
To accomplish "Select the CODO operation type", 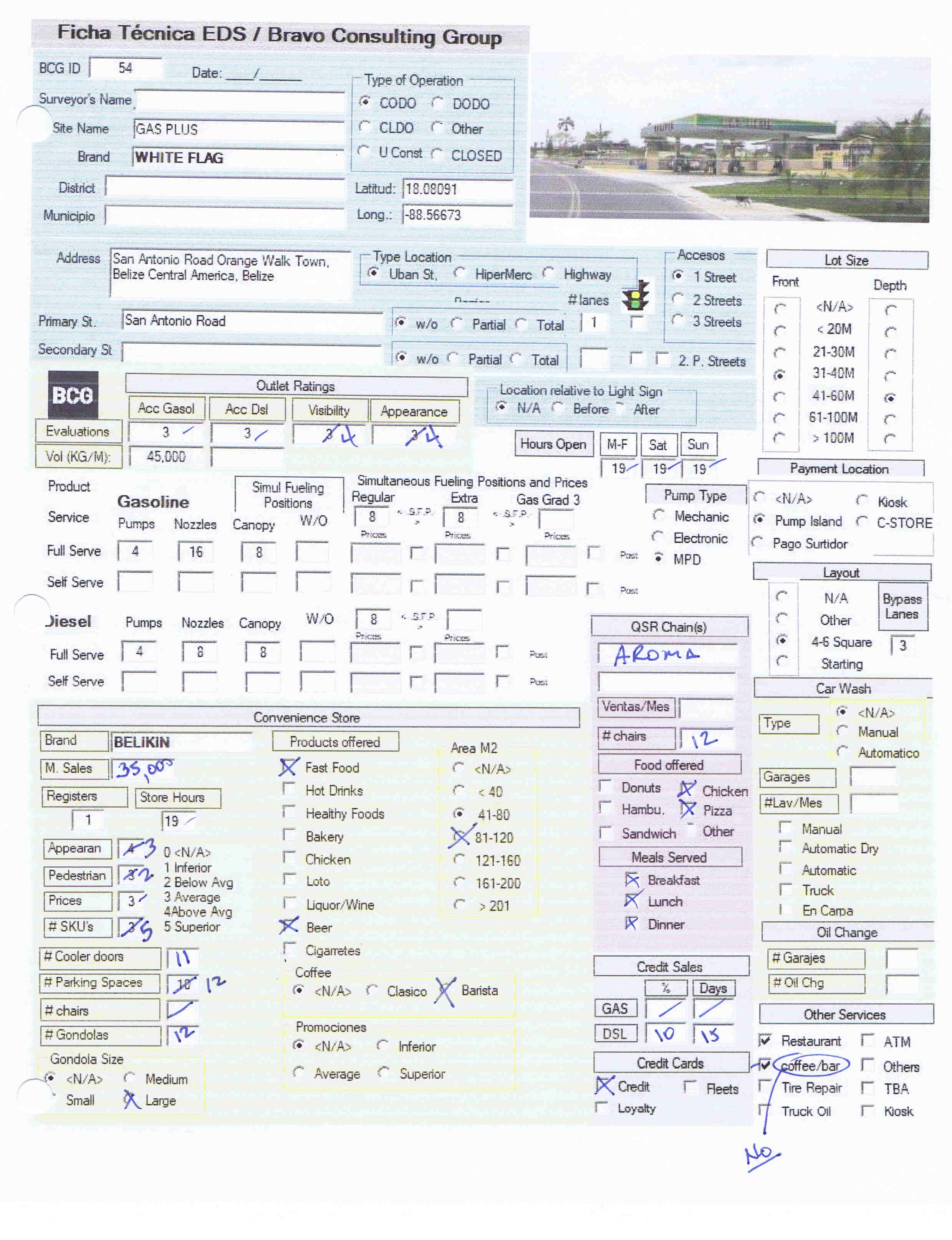I will (366, 103).
